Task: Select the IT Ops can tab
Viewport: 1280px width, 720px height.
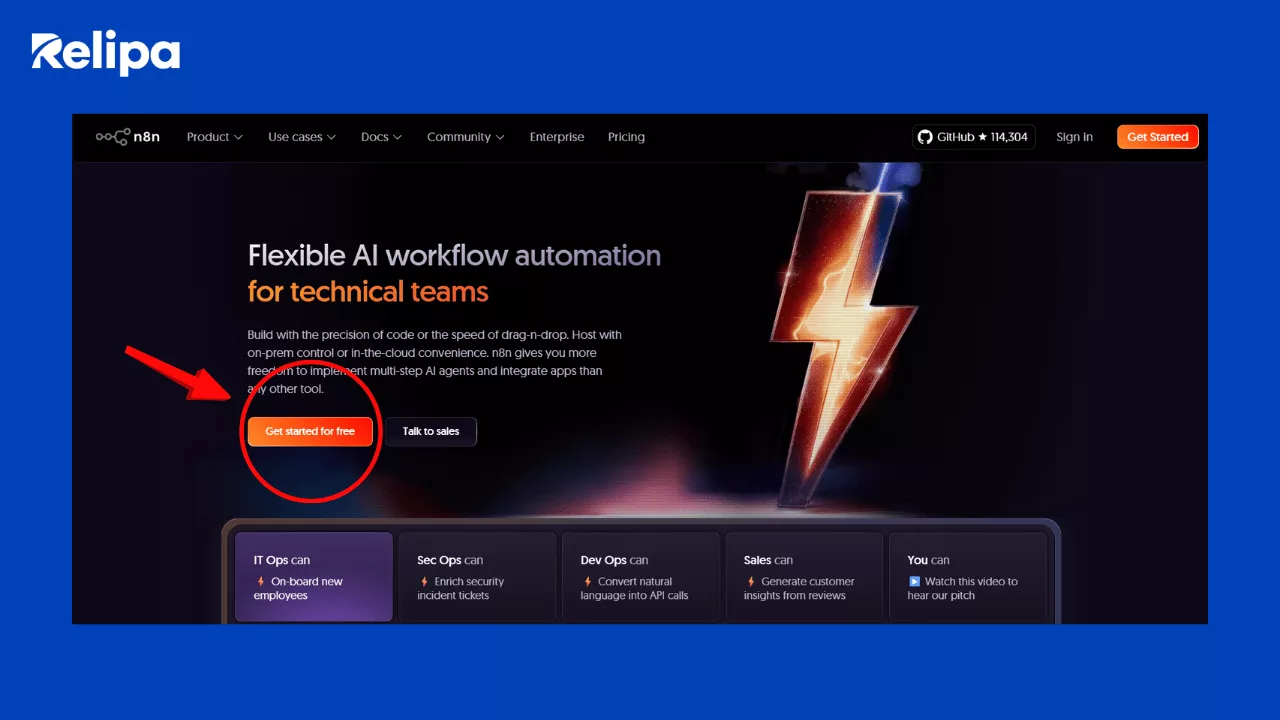Action: coord(314,577)
